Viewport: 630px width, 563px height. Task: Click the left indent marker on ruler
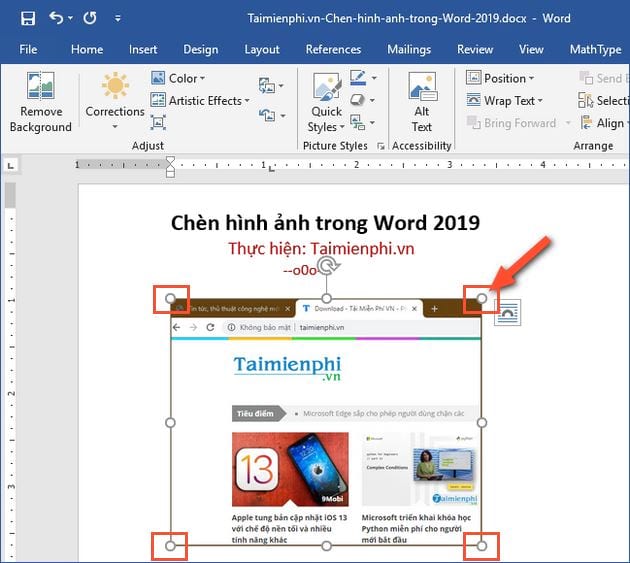point(170,173)
